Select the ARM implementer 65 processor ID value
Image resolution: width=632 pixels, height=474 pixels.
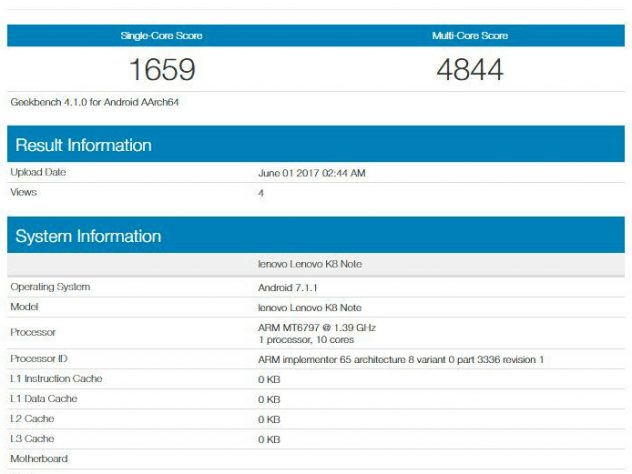tap(400, 359)
